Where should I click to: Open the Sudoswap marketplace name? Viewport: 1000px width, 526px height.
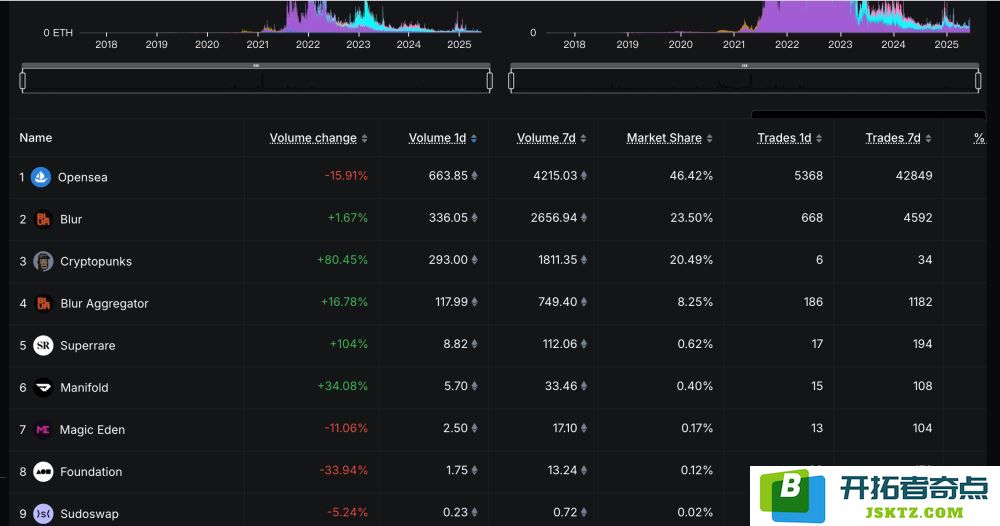89,514
